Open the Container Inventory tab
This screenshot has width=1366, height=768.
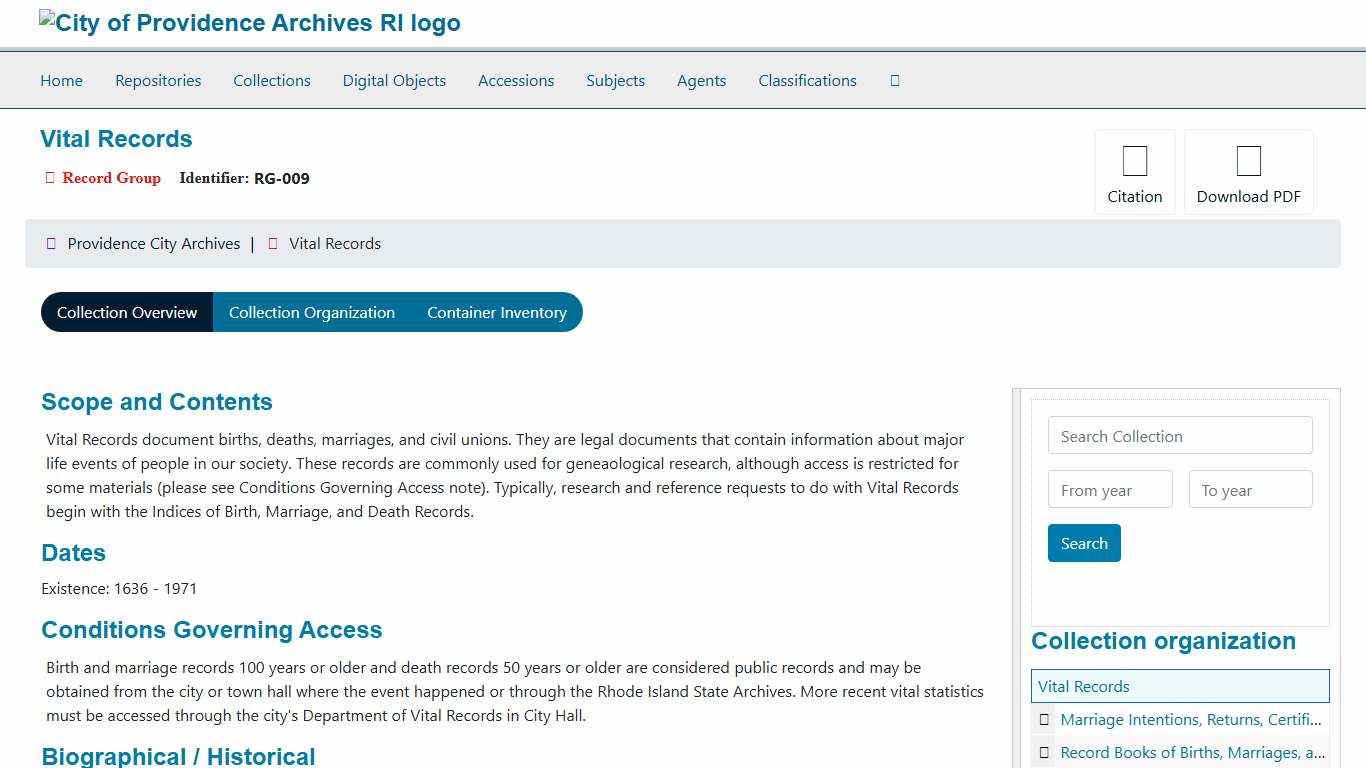pos(496,313)
